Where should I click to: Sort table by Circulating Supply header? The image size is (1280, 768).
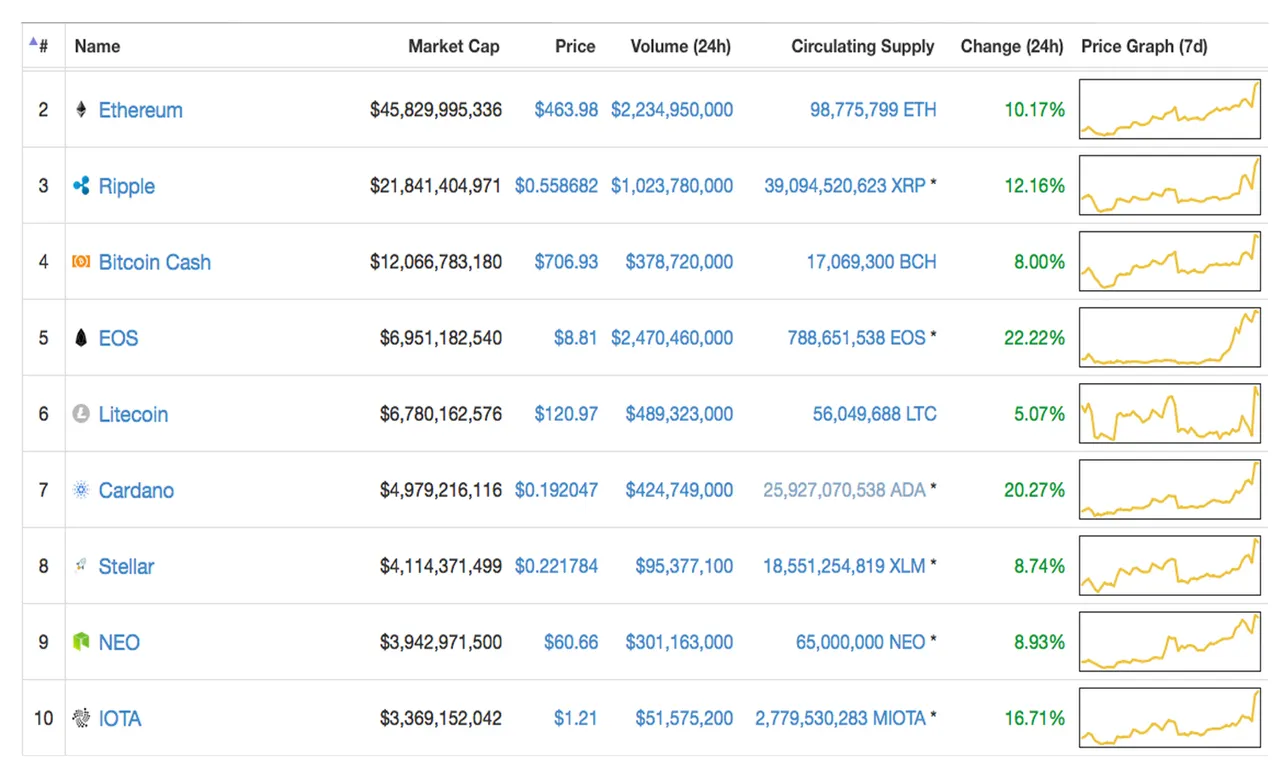click(x=863, y=46)
